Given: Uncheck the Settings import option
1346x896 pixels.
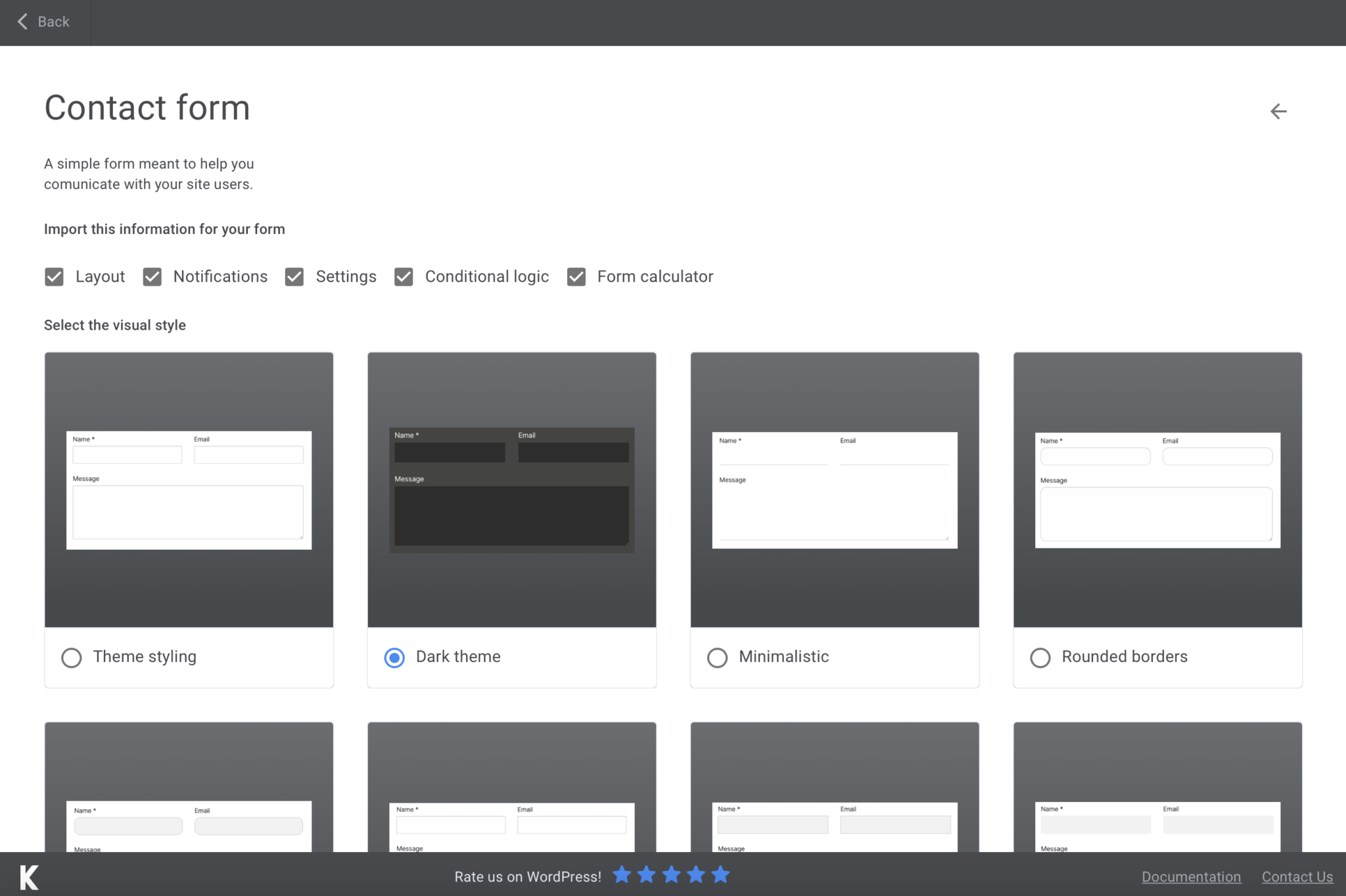Looking at the screenshot, I should [x=294, y=277].
